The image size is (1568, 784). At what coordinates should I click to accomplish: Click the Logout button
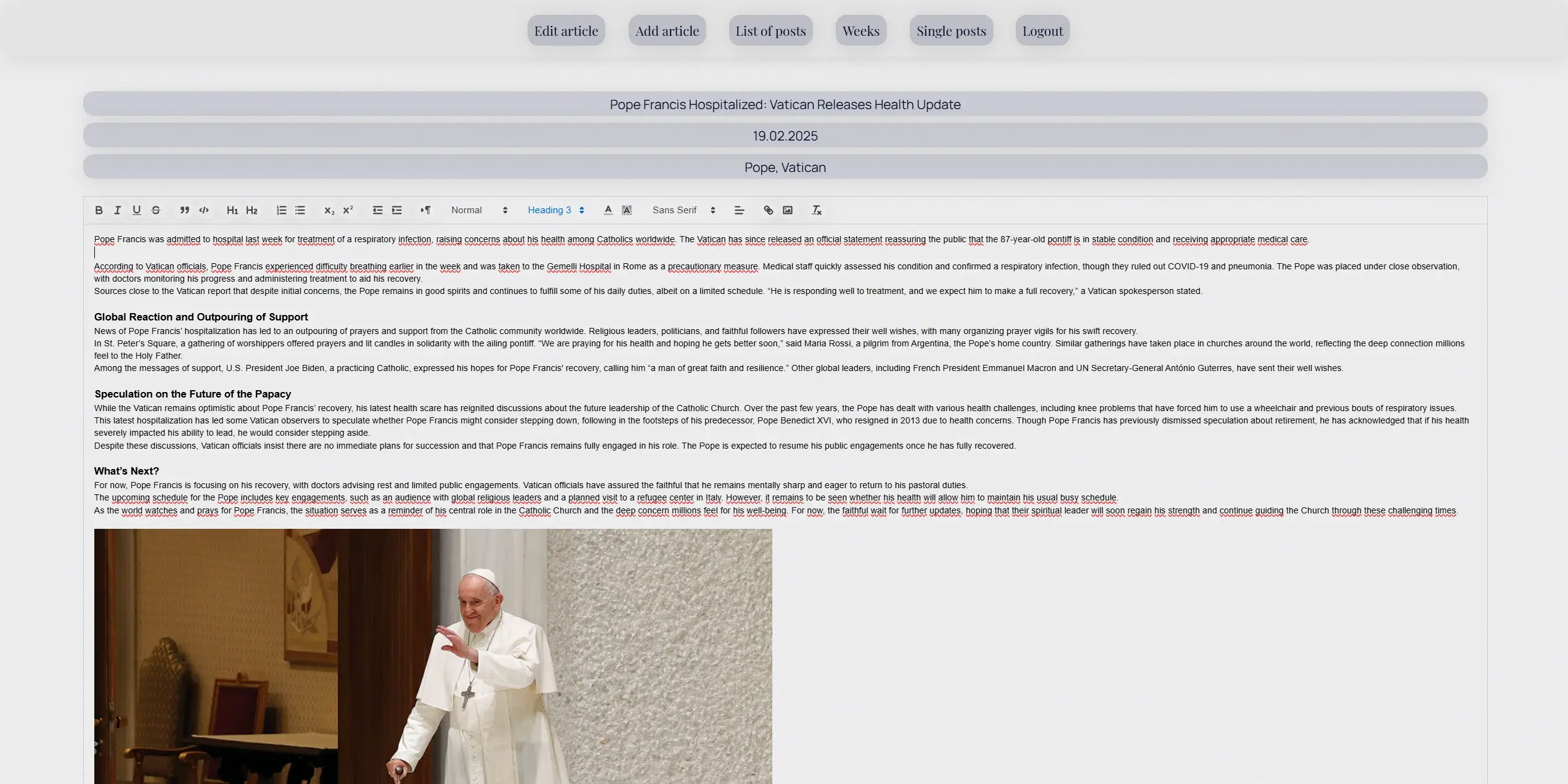click(x=1042, y=31)
